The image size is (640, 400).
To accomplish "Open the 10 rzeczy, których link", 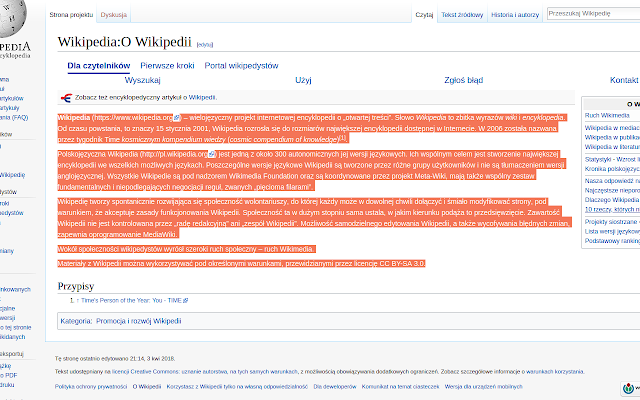I will 612,209.
